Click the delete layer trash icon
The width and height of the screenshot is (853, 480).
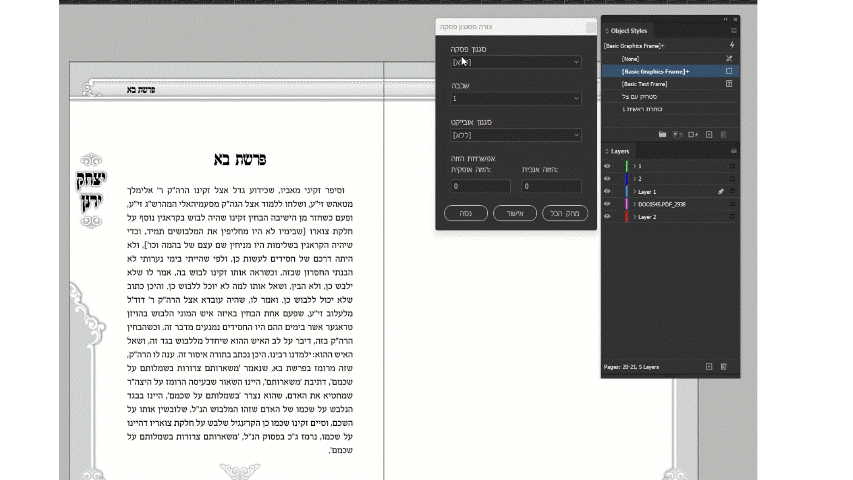pos(724,367)
